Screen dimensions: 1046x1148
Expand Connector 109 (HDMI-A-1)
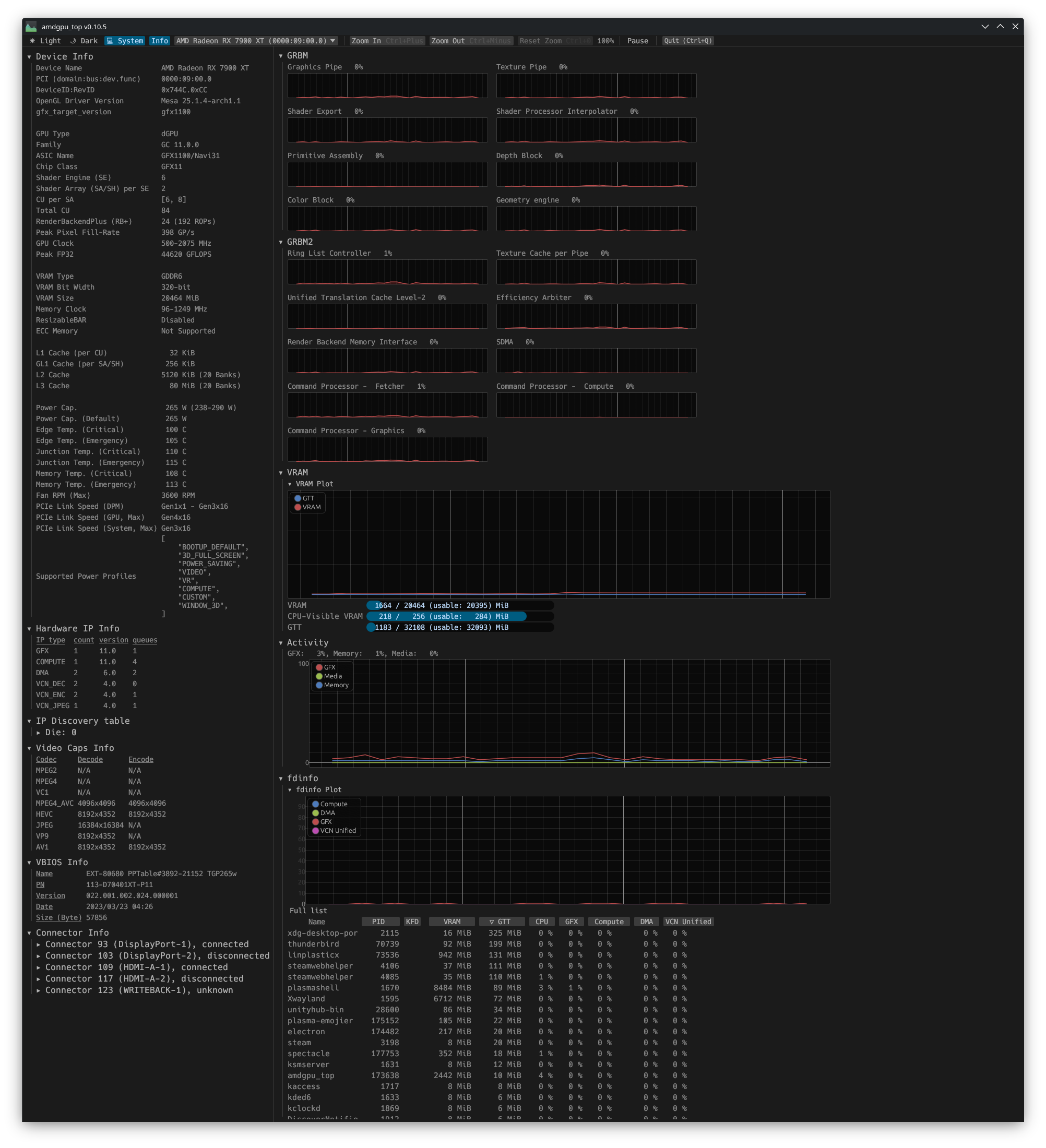pos(132,967)
